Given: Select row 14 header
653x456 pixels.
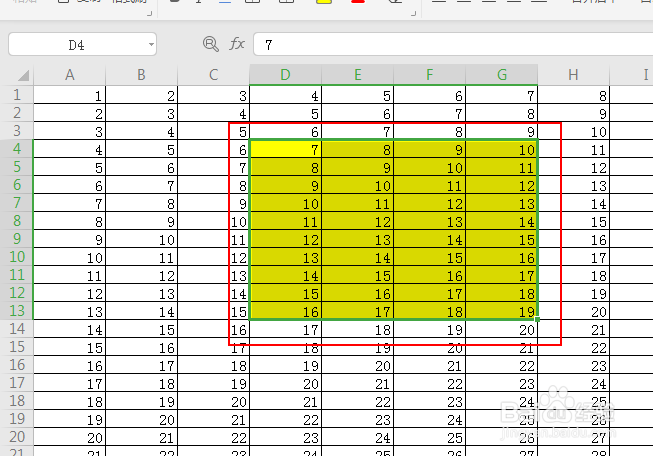Looking at the screenshot, I should 17,329.
